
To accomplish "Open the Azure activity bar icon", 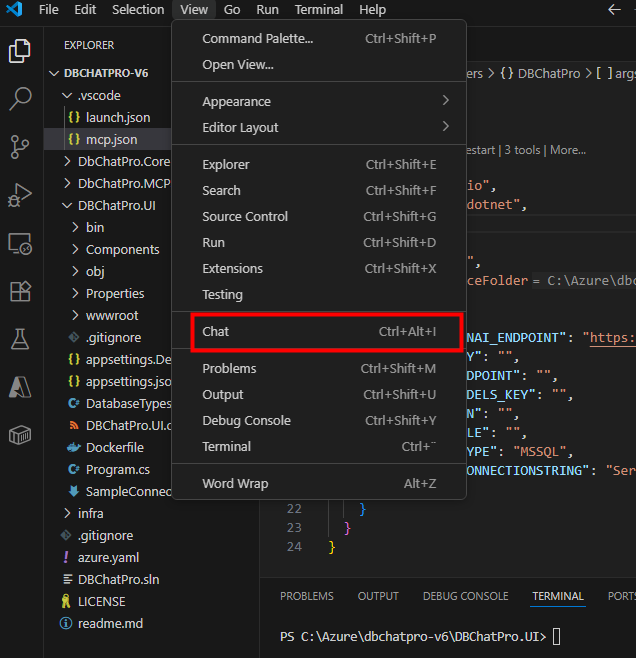I will [20, 387].
